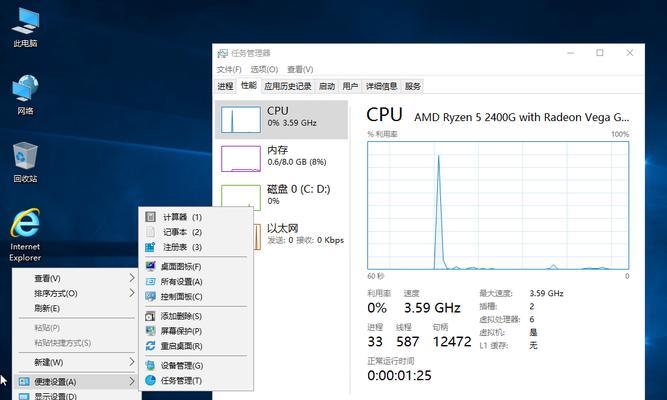Click the handles count 12472
Screen dimensions: 667x400
(x=452, y=342)
